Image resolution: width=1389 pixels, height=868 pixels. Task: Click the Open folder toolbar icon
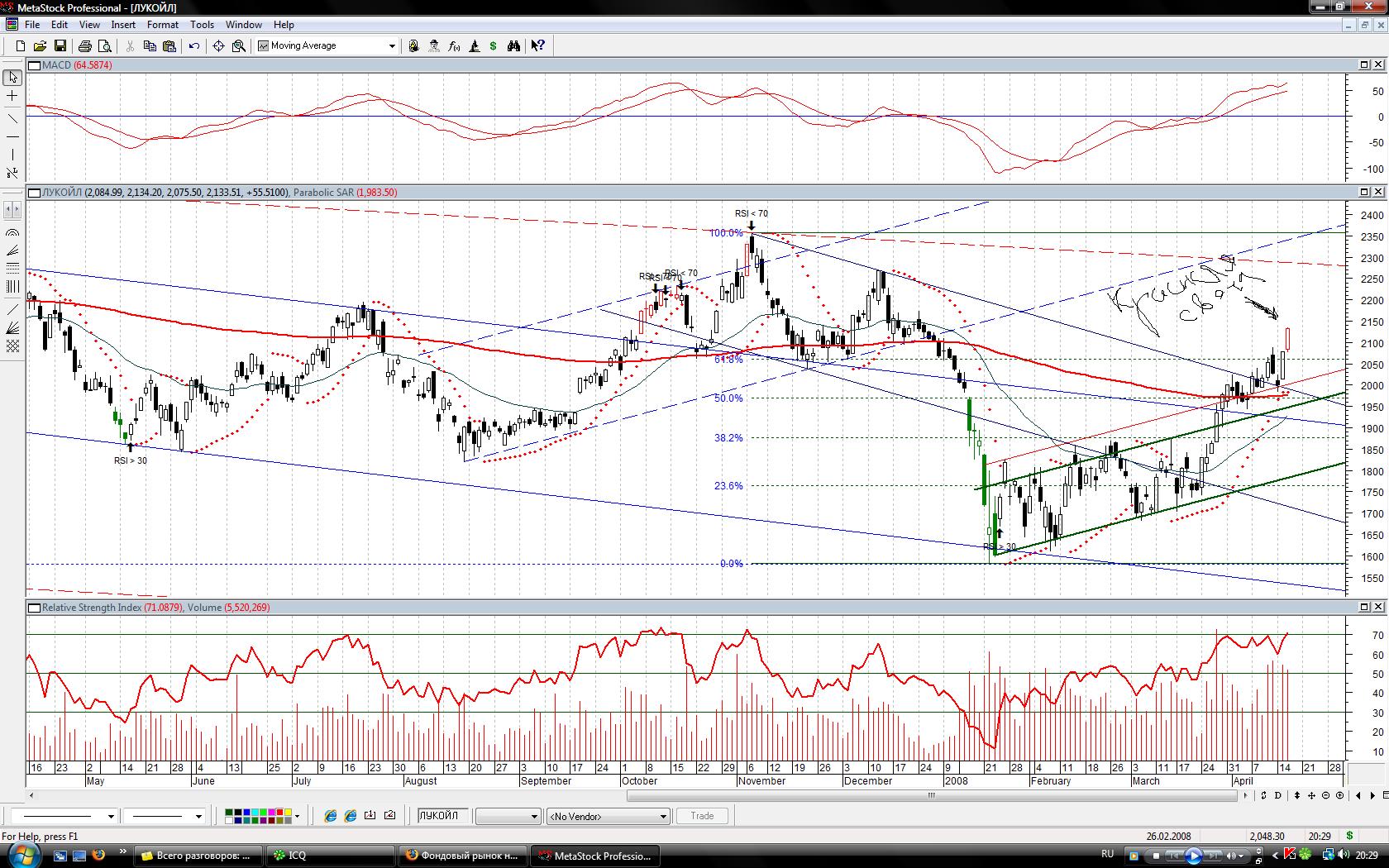click(x=40, y=46)
